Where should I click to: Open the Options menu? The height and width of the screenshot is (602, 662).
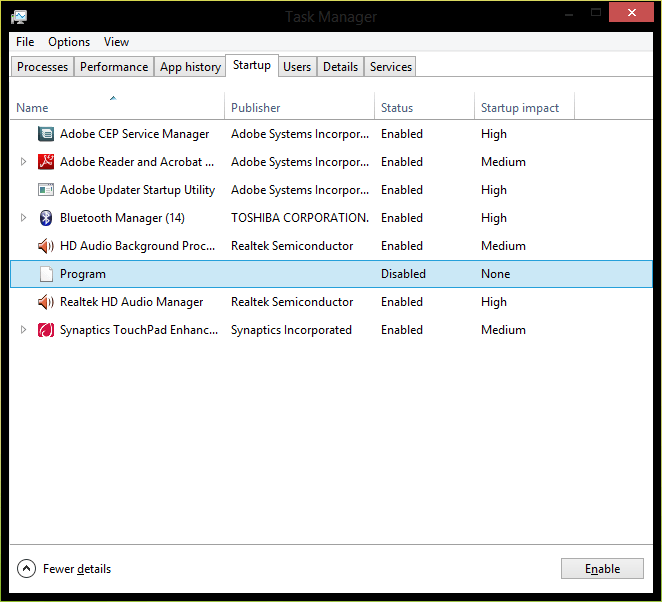(69, 42)
